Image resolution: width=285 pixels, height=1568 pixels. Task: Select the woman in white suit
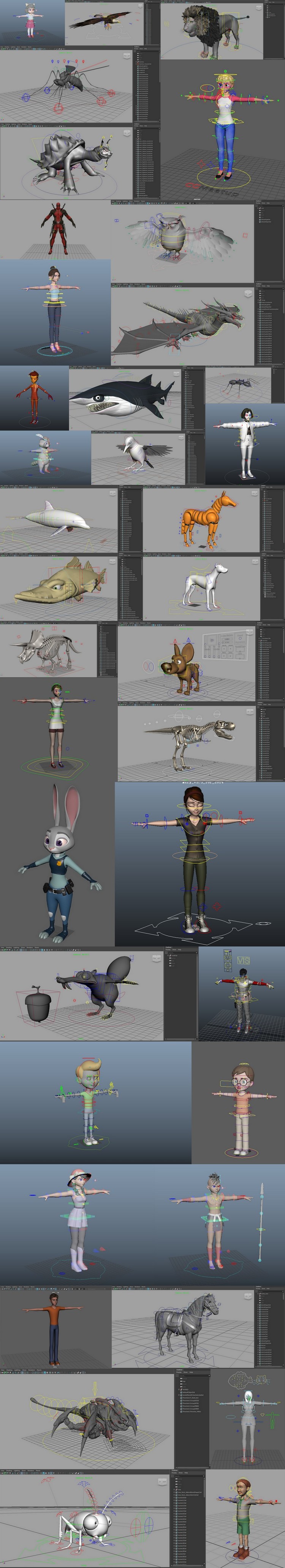pos(246,443)
